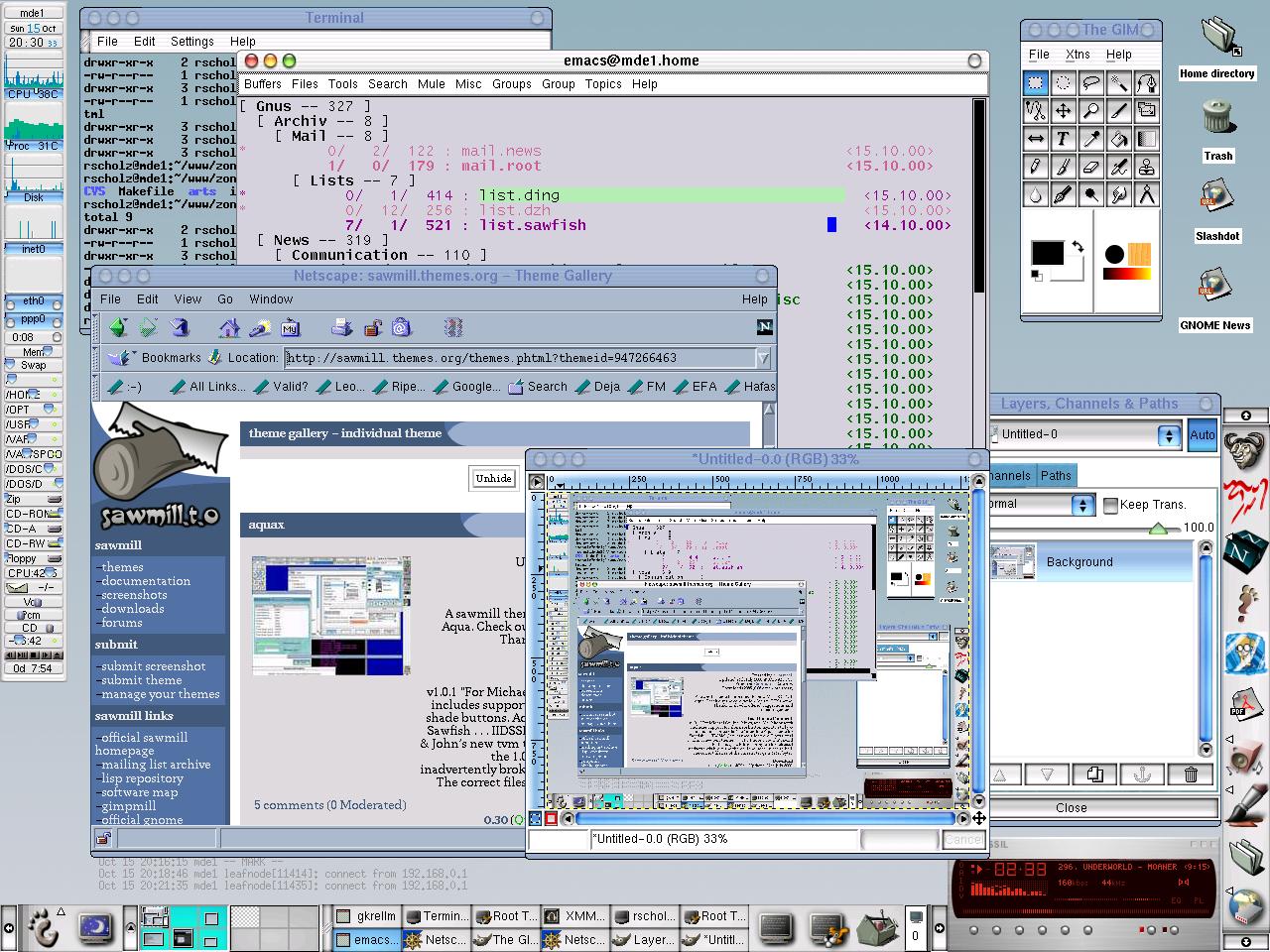Click the Netscape Back arrow icon

click(118, 327)
